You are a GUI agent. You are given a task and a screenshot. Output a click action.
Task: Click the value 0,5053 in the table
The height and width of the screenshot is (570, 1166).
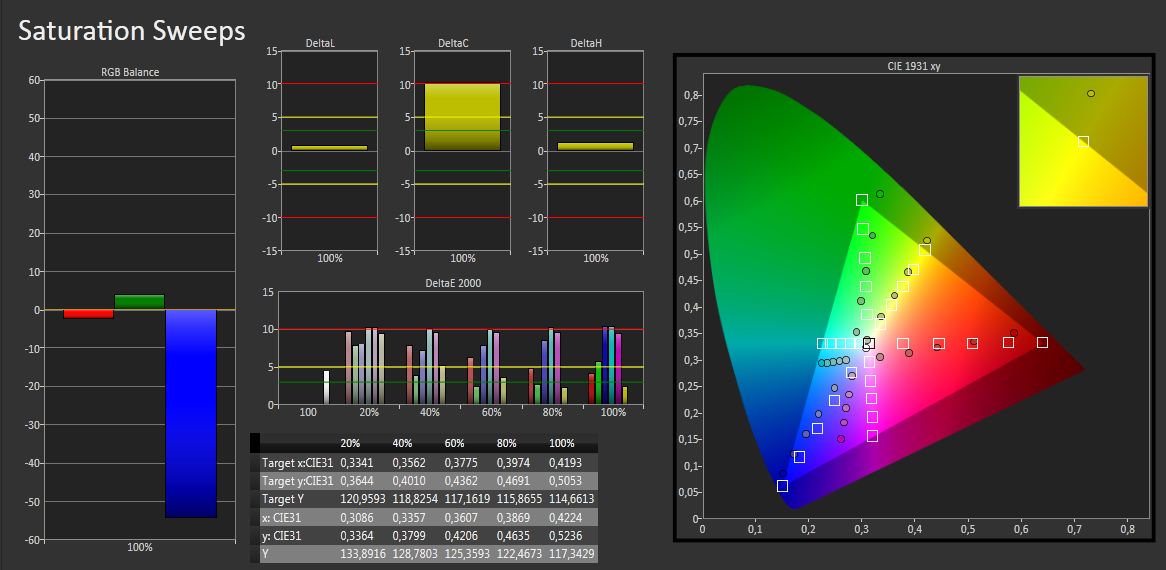tap(564, 480)
